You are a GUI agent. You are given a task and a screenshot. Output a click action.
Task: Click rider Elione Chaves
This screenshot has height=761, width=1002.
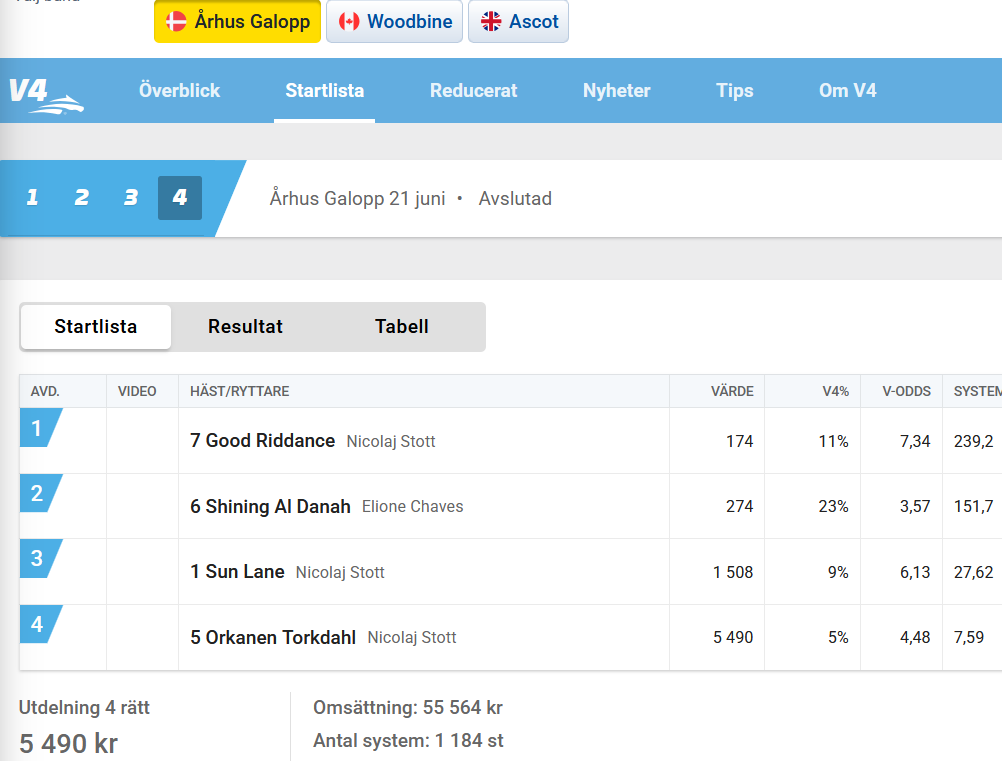click(x=413, y=507)
